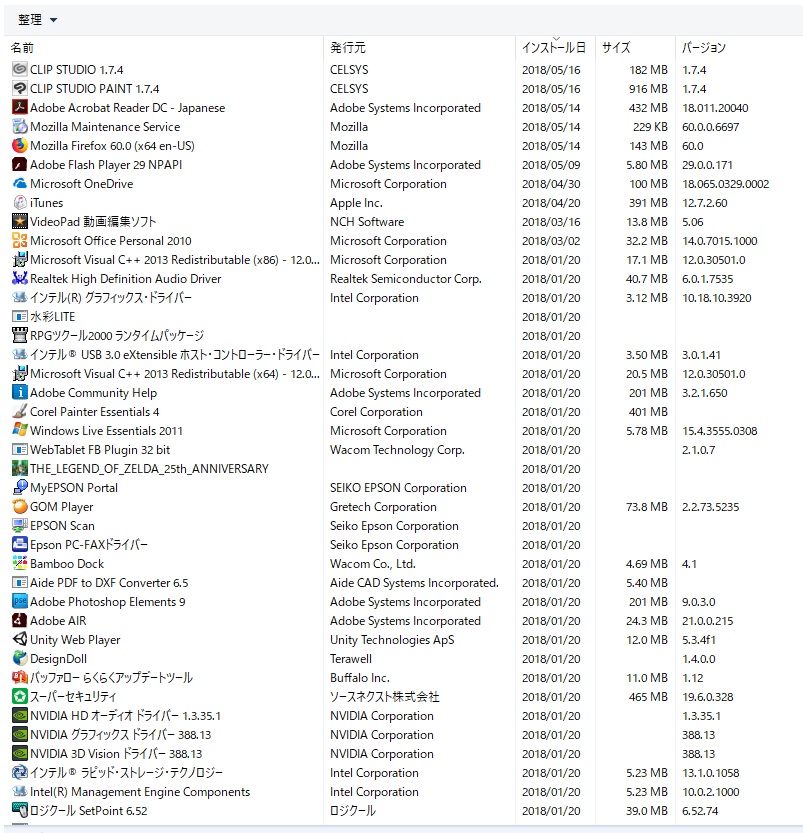Click the Mozilla Firefox 60.0 icon
803x833 pixels.
pos(20,145)
